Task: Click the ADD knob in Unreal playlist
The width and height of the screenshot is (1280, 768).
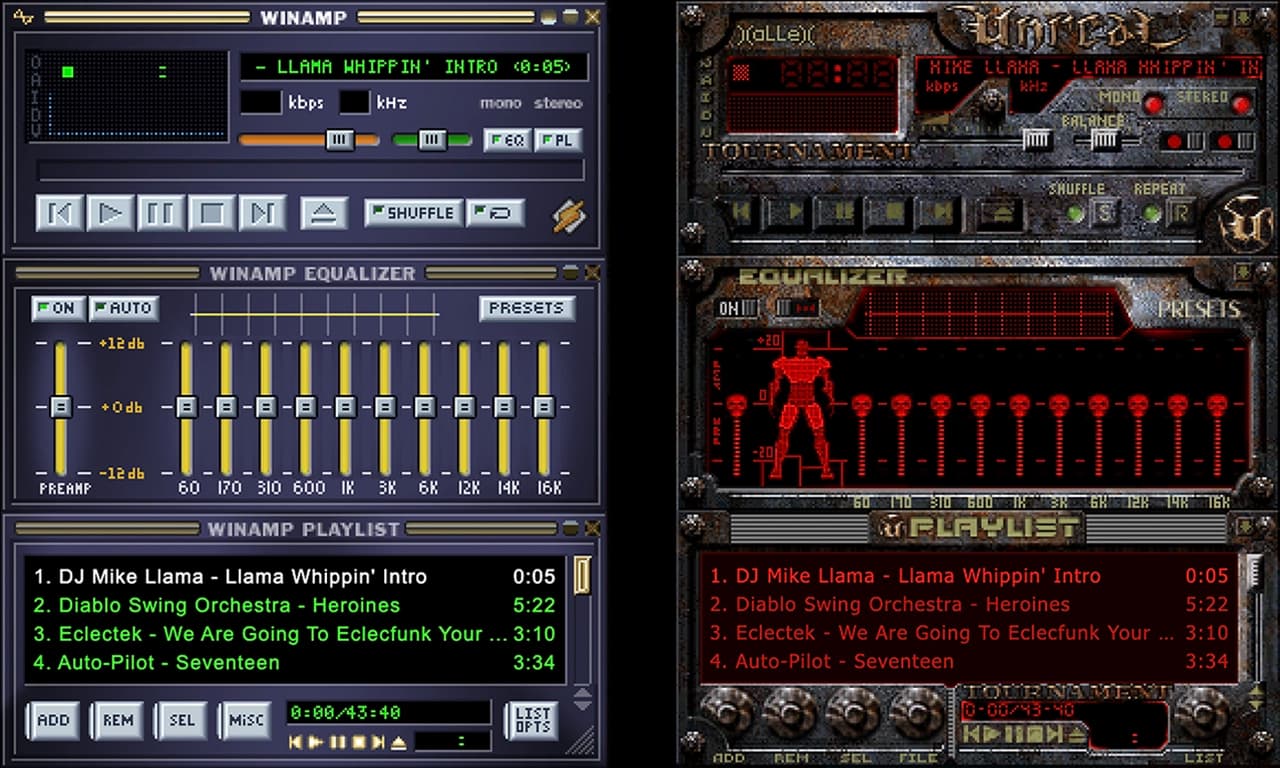Action: tap(727, 713)
